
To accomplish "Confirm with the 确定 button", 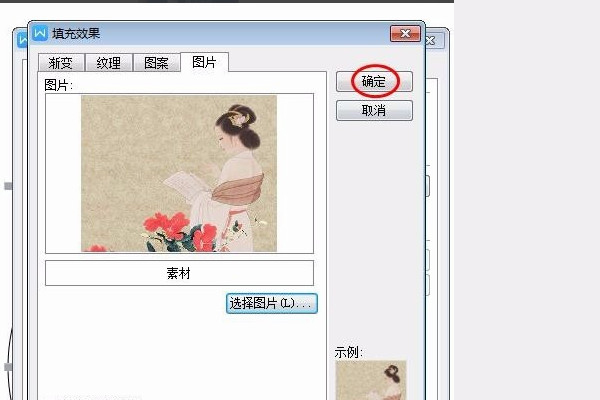I will pyautogui.click(x=374, y=82).
